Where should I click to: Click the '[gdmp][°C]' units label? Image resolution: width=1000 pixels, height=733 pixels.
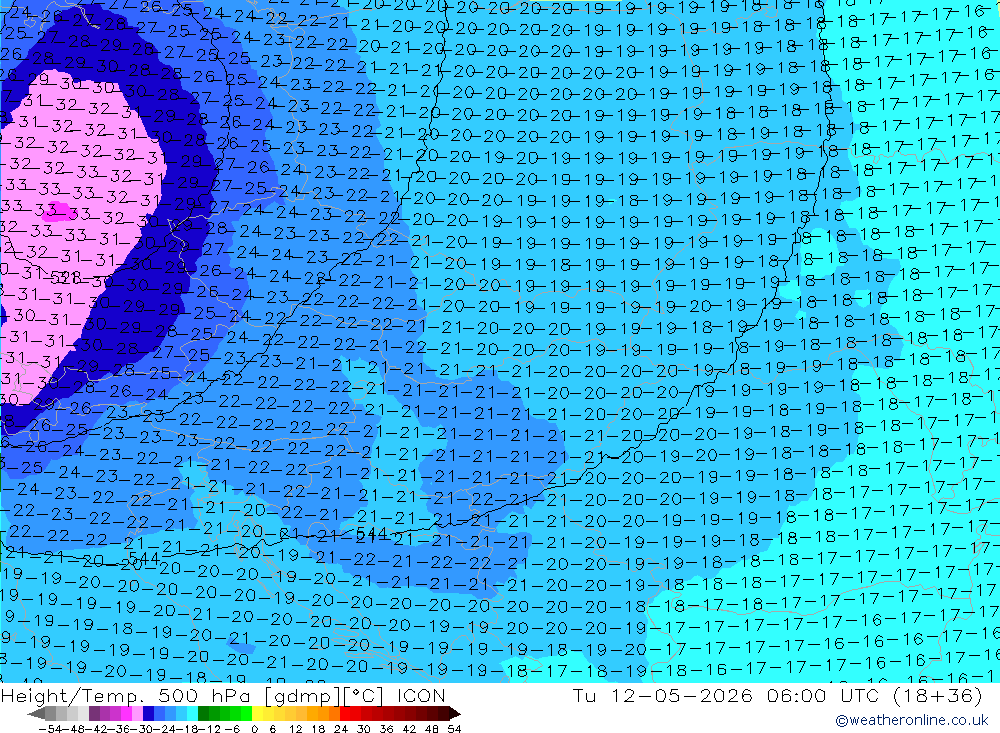tap(326, 695)
